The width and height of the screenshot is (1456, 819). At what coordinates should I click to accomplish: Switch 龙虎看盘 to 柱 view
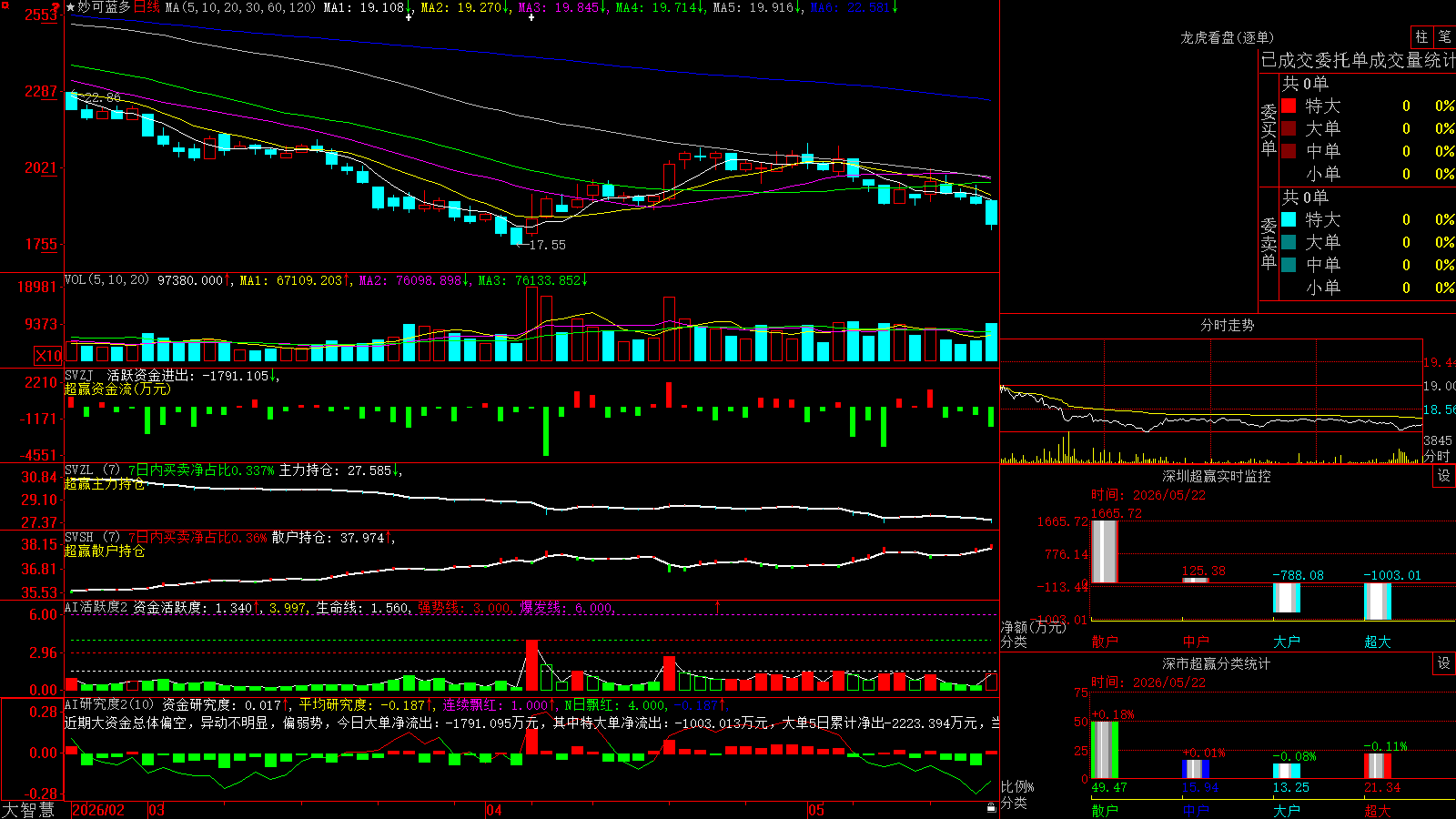tap(1421, 37)
